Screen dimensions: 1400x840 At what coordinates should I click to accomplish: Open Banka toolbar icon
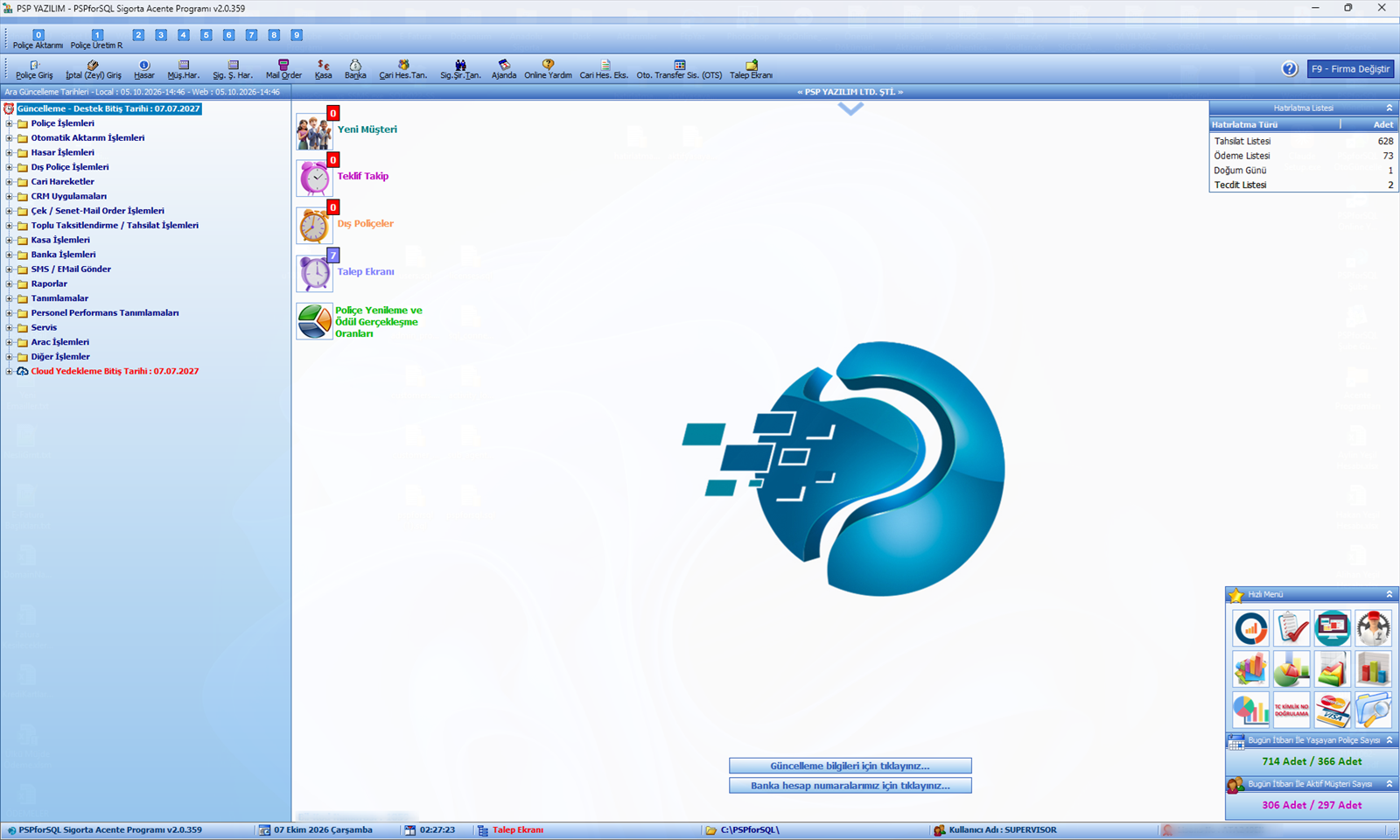tap(355, 69)
